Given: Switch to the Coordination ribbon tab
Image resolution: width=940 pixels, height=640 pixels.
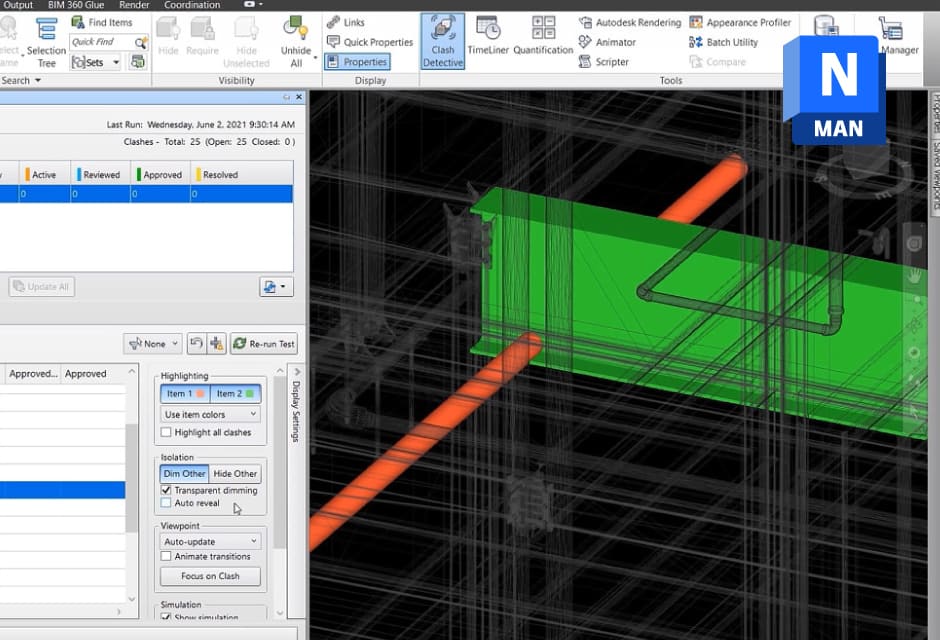Looking at the screenshot, I should pos(190,5).
